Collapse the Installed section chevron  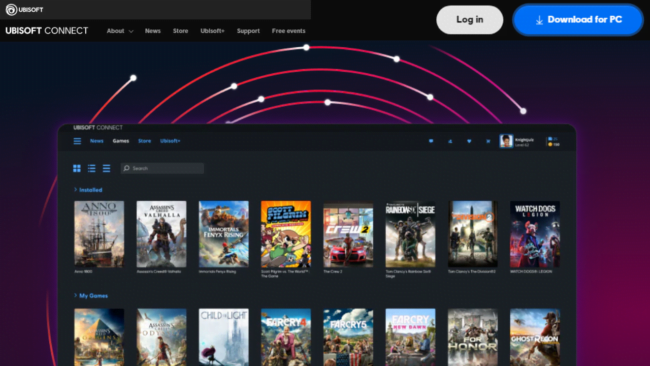pos(75,190)
